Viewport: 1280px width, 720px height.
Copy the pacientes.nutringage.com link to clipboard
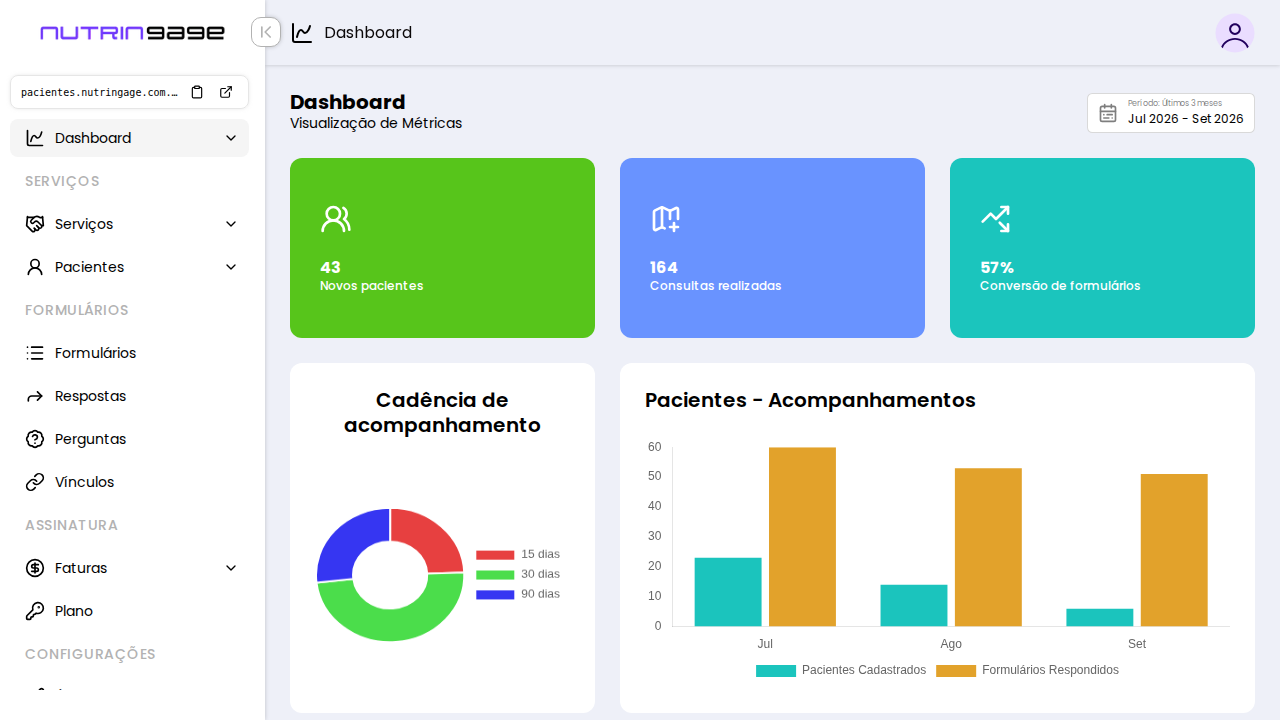(197, 92)
